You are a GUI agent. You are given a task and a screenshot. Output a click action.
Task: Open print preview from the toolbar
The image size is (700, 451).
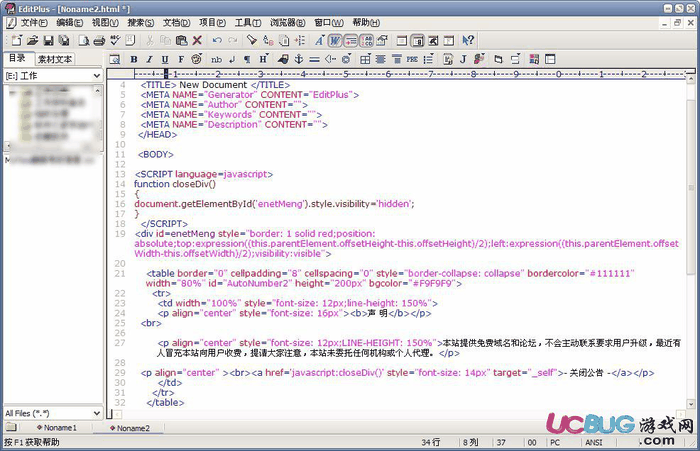[83, 41]
